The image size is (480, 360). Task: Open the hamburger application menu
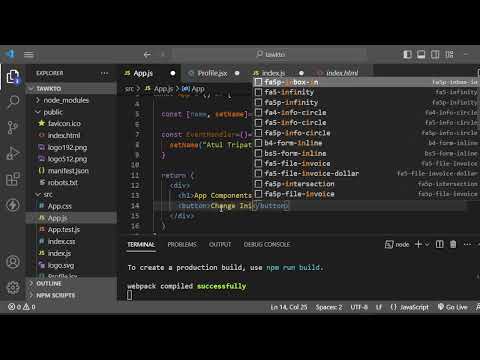[x=29, y=54]
